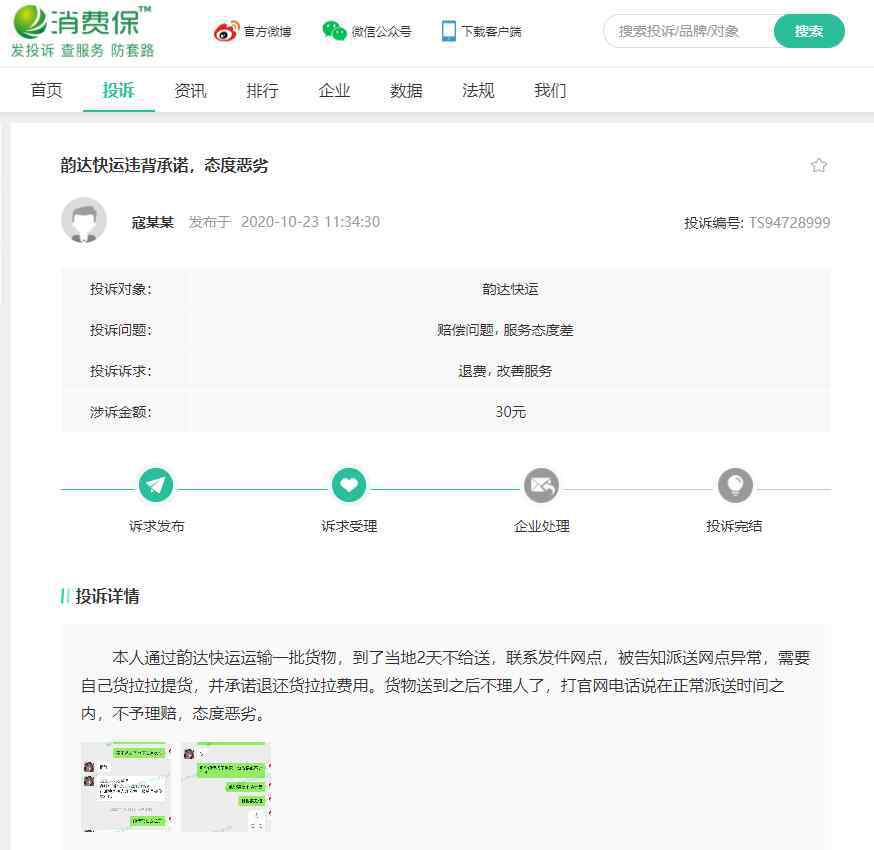Open the 法规 navigation tab
This screenshot has height=850, width=874.
pos(478,90)
